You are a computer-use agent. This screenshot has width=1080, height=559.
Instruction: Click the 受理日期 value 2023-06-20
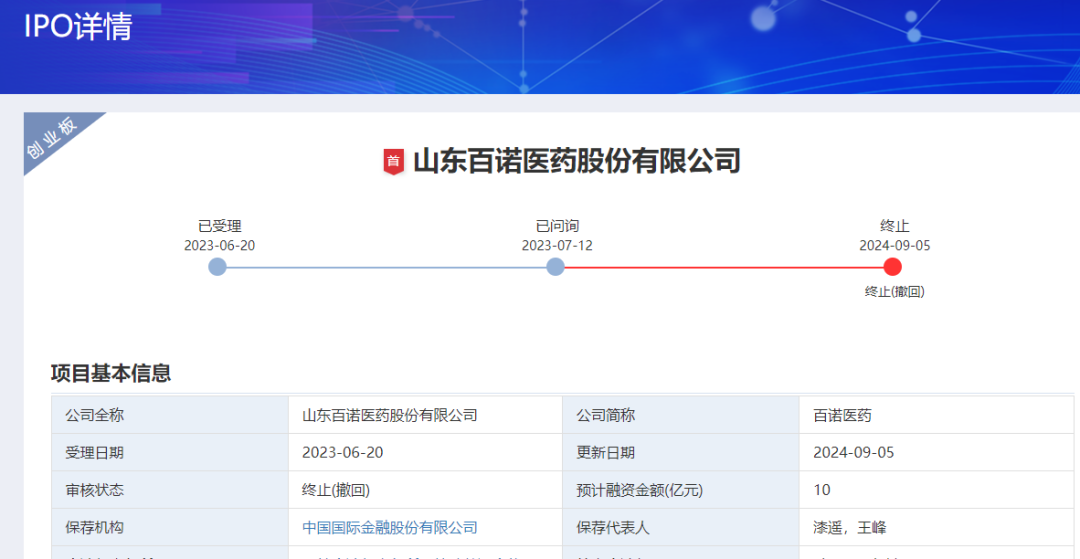click(343, 453)
